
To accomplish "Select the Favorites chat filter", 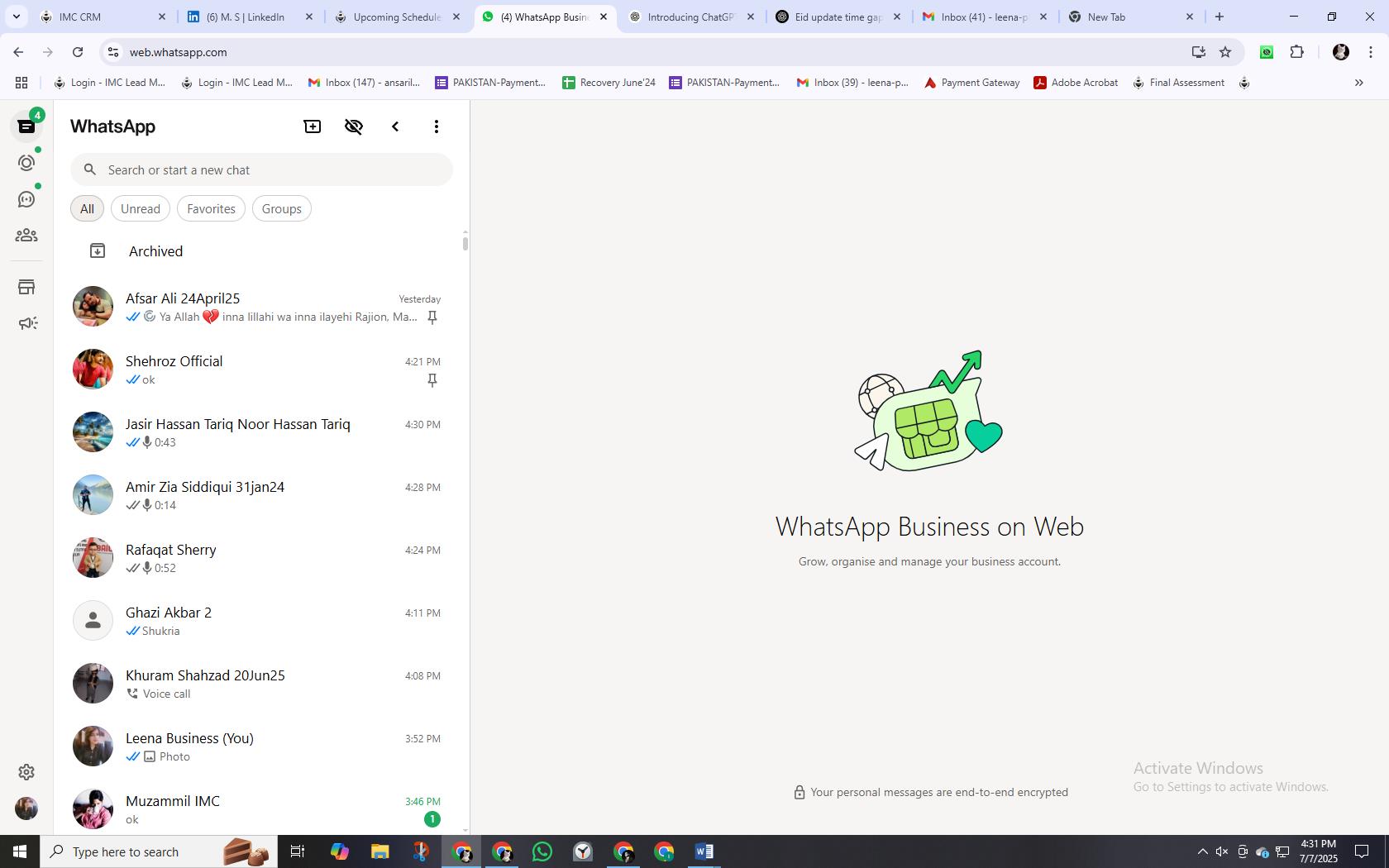I will click(x=211, y=209).
